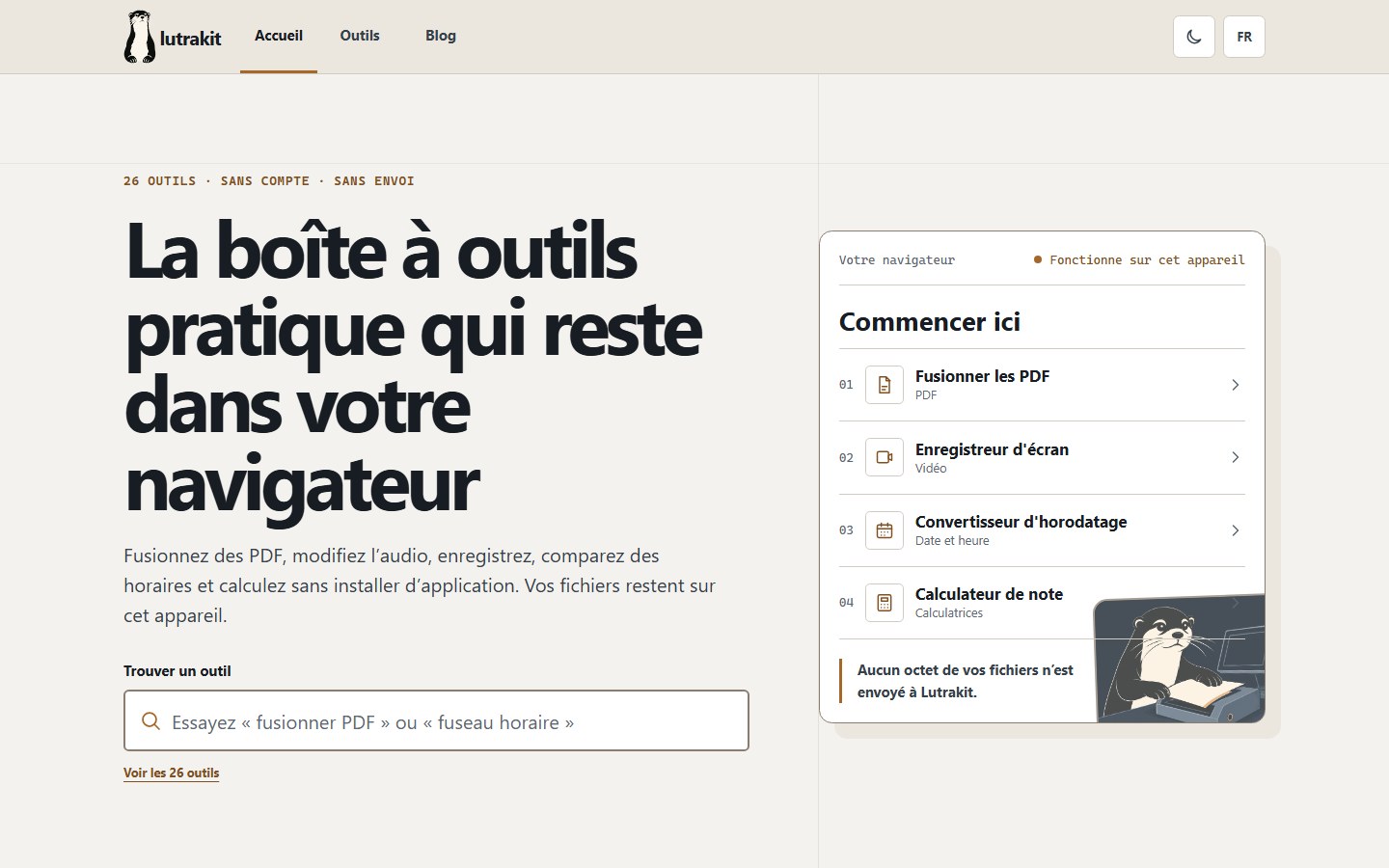Click the Trouver un outil label
The height and width of the screenshot is (868, 1389).
(177, 671)
